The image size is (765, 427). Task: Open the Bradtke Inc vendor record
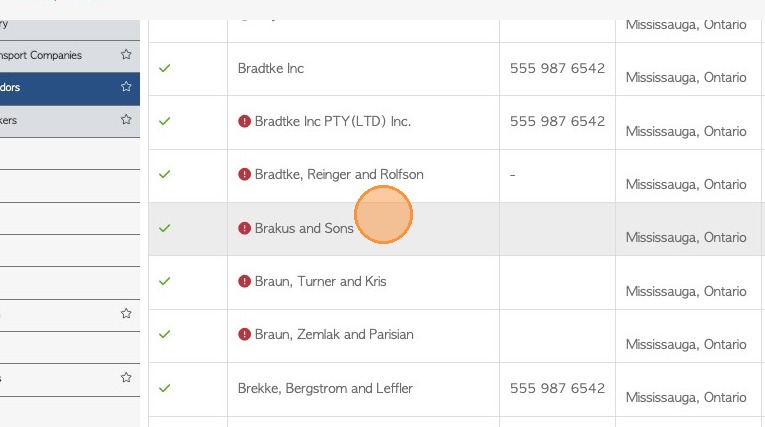tap(271, 68)
